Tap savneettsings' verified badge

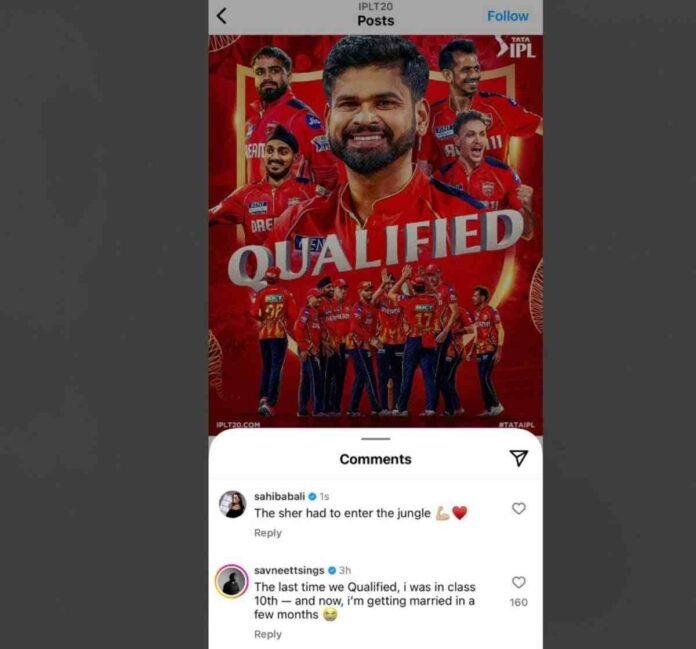coord(332,570)
